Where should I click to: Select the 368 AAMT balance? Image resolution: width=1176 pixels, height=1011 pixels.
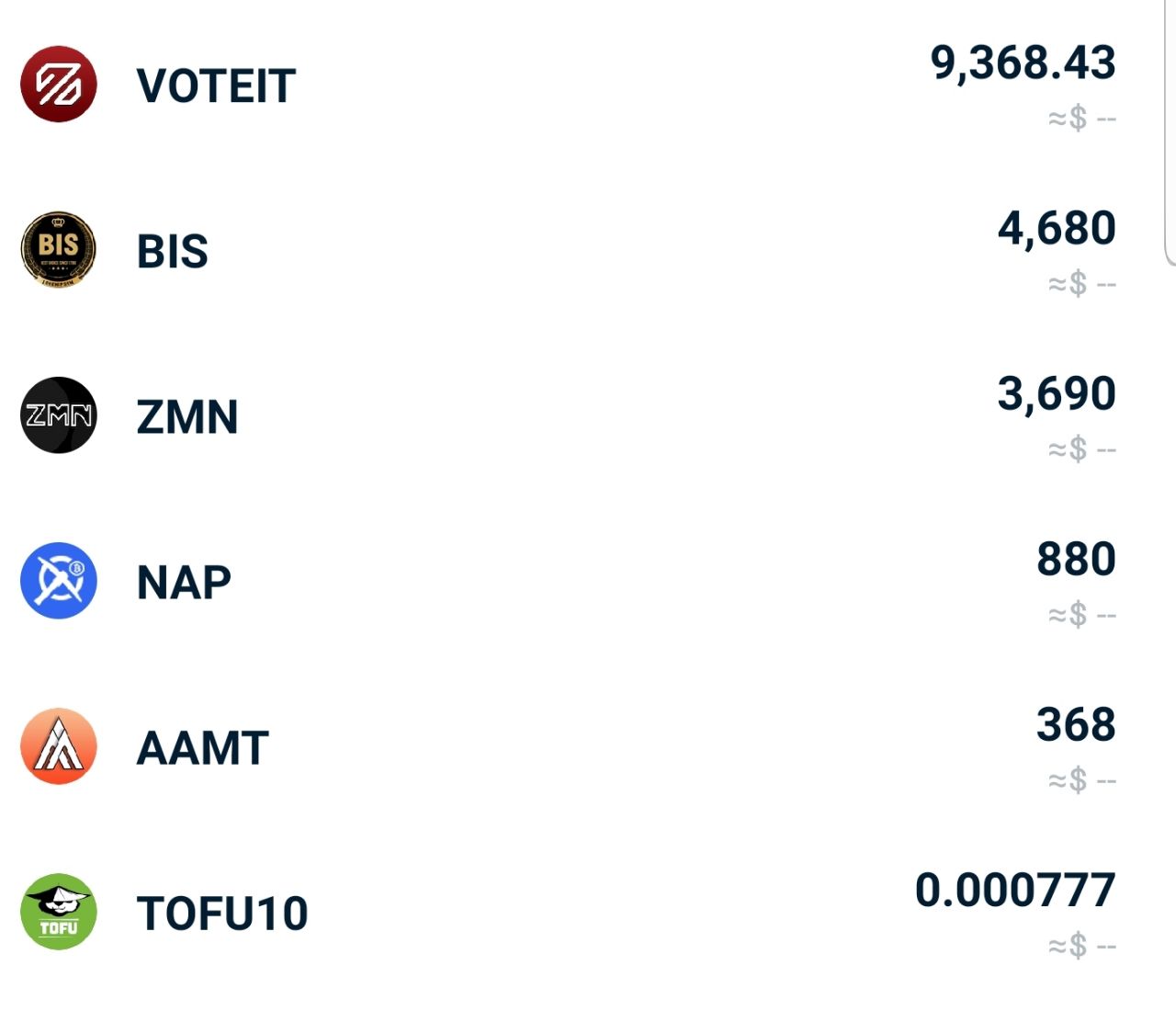[1077, 724]
